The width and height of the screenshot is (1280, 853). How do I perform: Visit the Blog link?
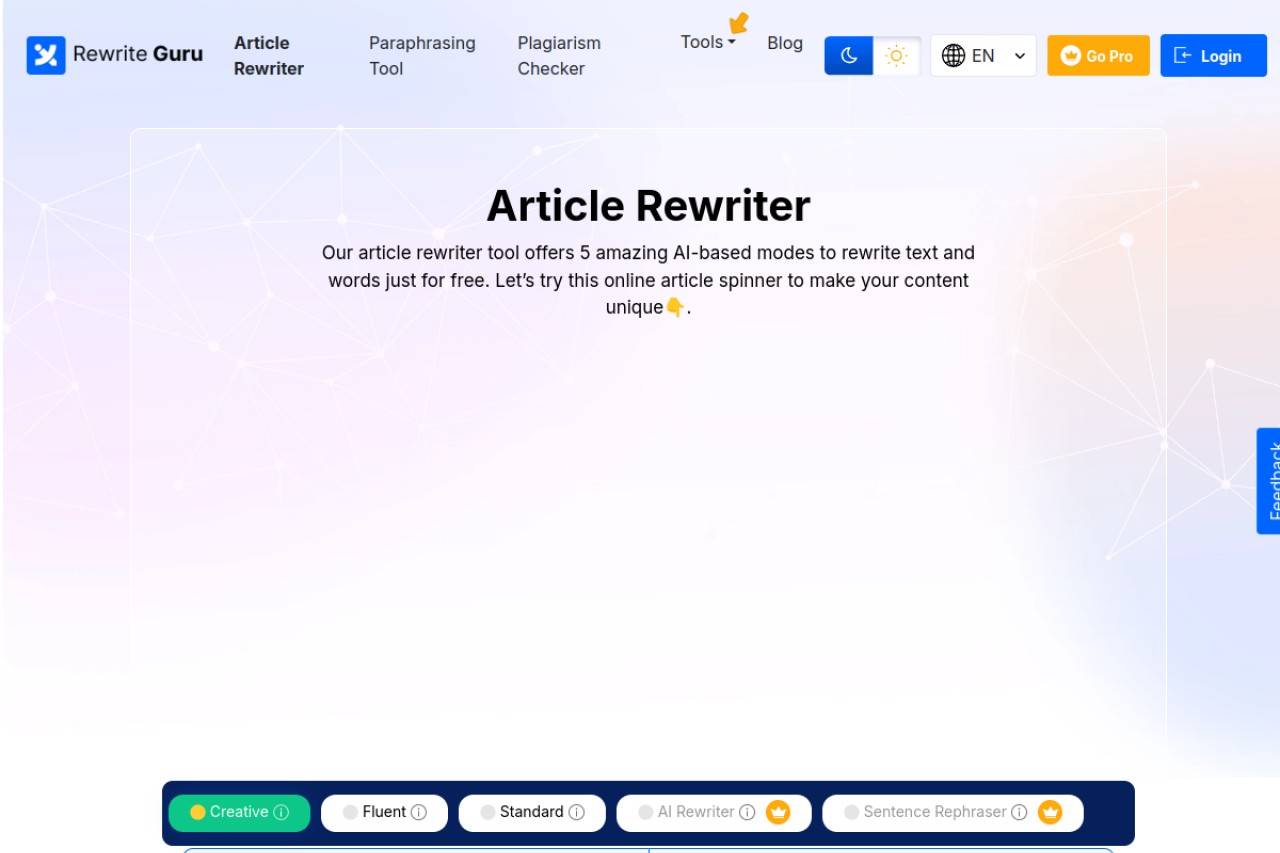click(x=785, y=43)
